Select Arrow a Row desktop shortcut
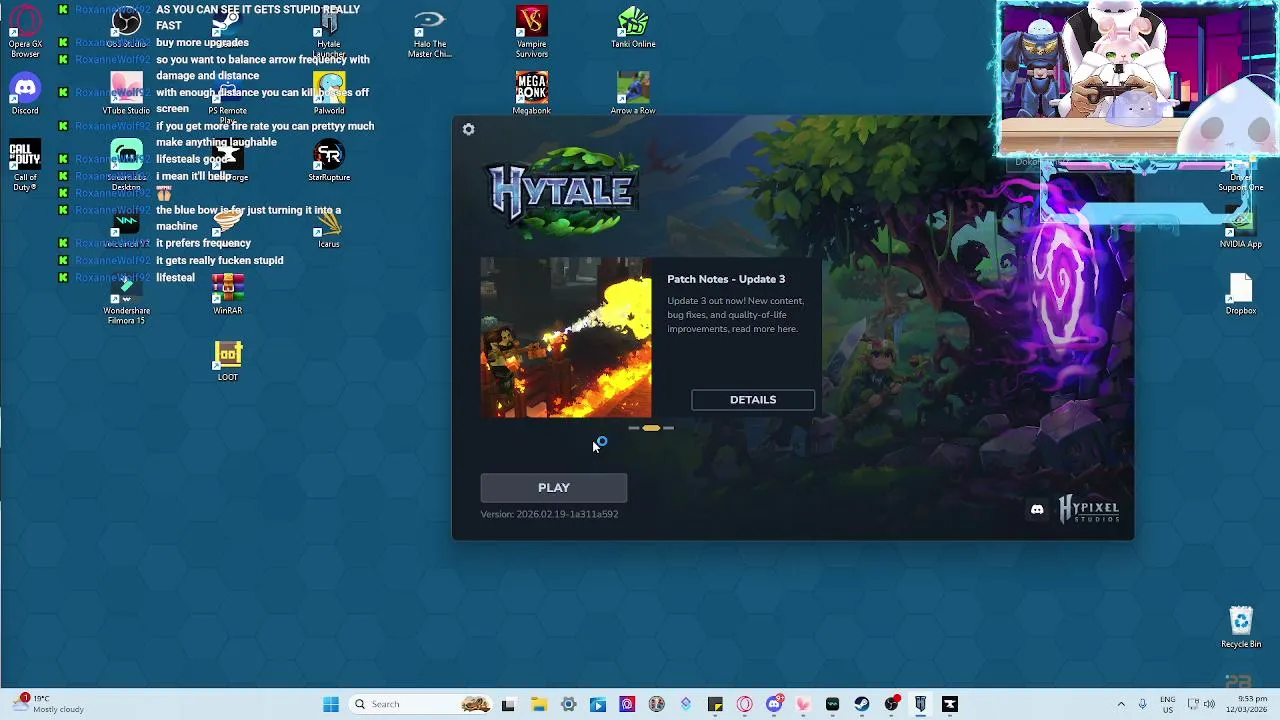The image size is (1280, 720). point(633,93)
